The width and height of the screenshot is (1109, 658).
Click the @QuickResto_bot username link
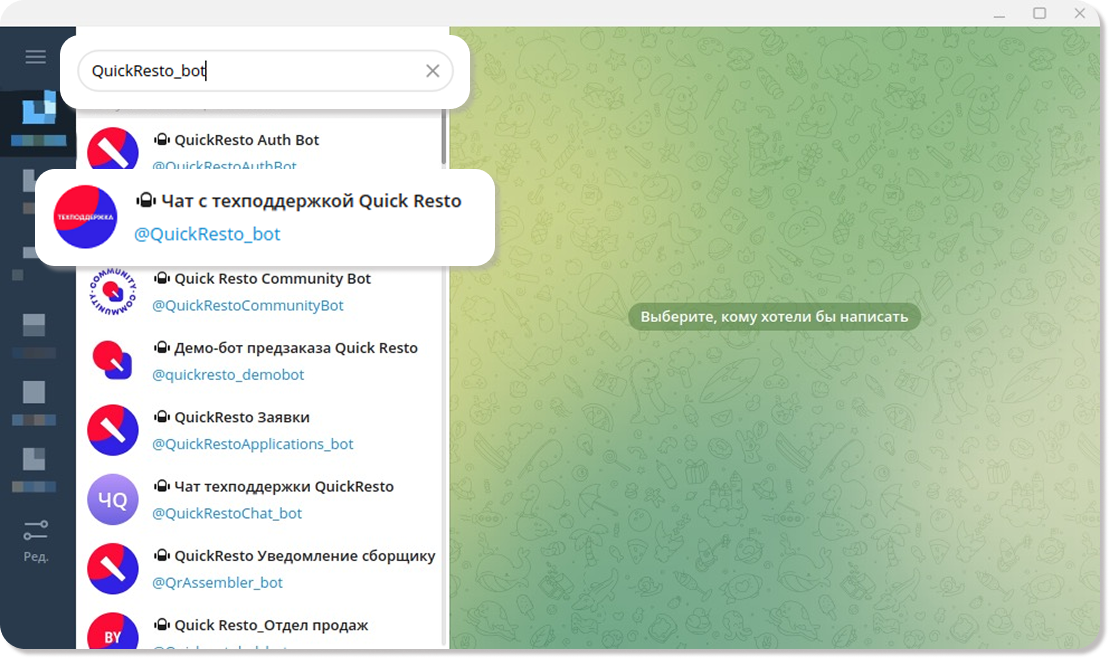coord(207,234)
